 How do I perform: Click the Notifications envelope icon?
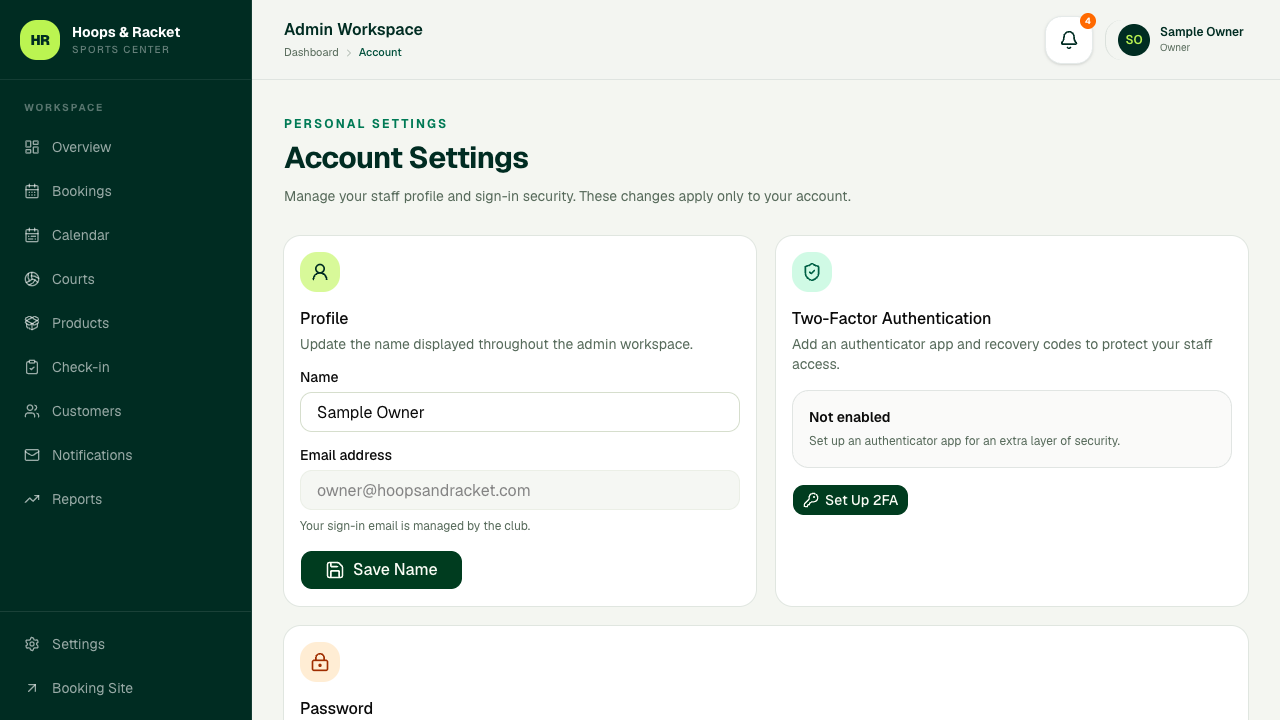(x=32, y=455)
